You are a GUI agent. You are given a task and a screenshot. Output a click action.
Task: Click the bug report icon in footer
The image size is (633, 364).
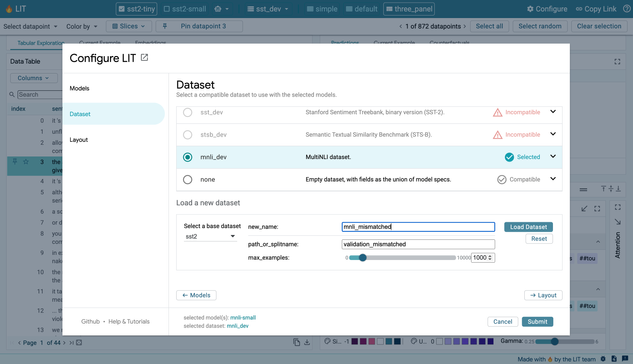pyautogui.click(x=603, y=359)
